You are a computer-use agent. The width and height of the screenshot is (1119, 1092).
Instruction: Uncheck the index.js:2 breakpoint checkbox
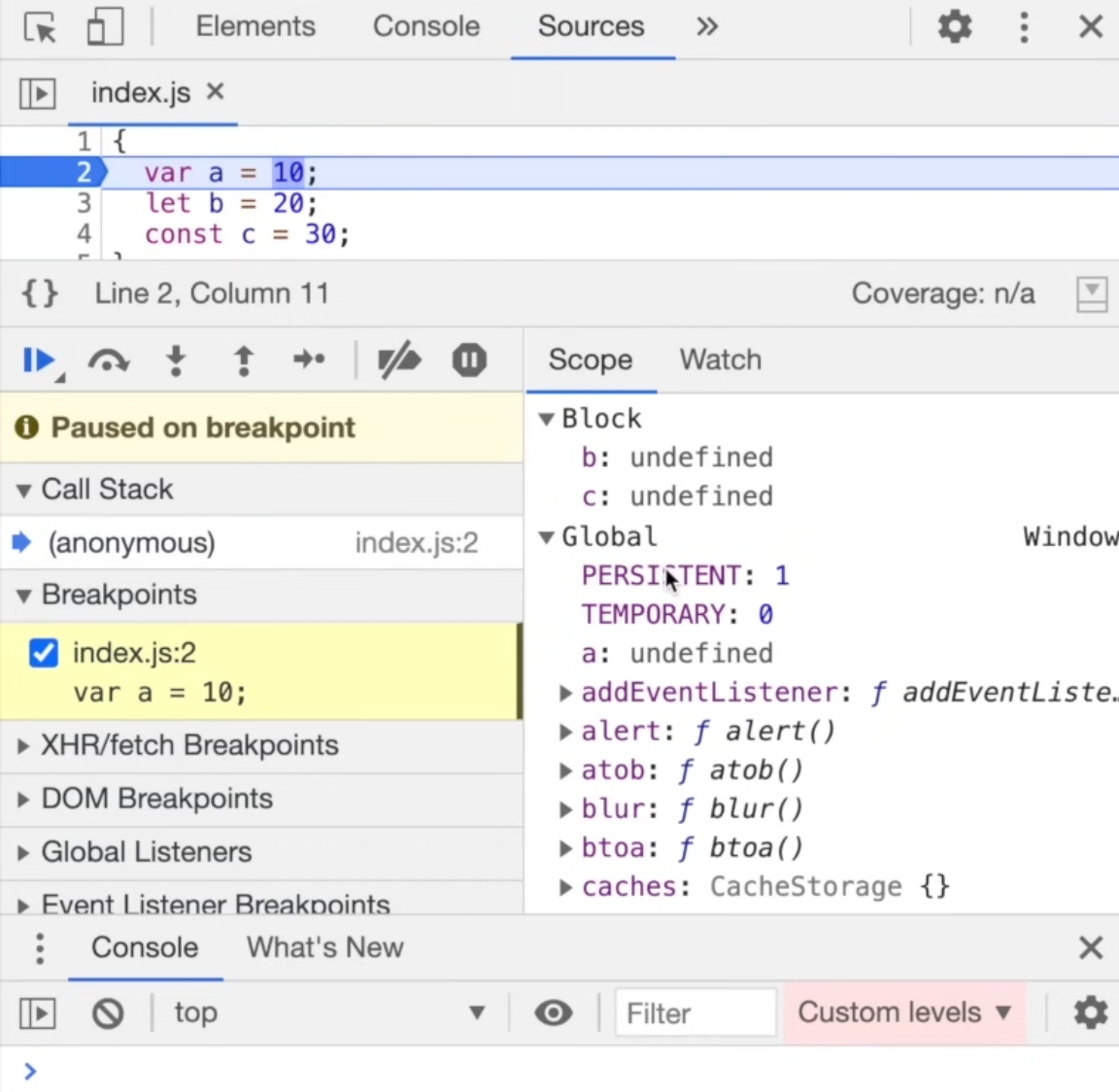tap(43, 652)
